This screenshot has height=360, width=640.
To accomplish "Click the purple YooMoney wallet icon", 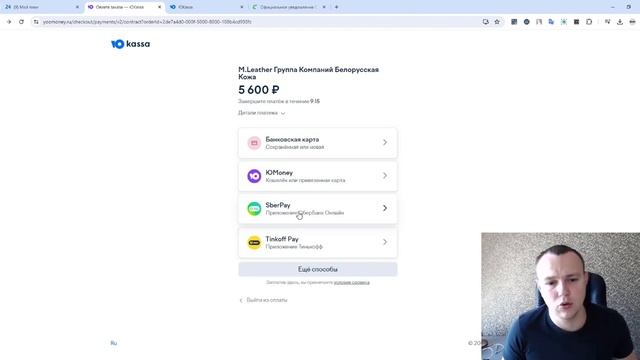I will click(x=254, y=176).
